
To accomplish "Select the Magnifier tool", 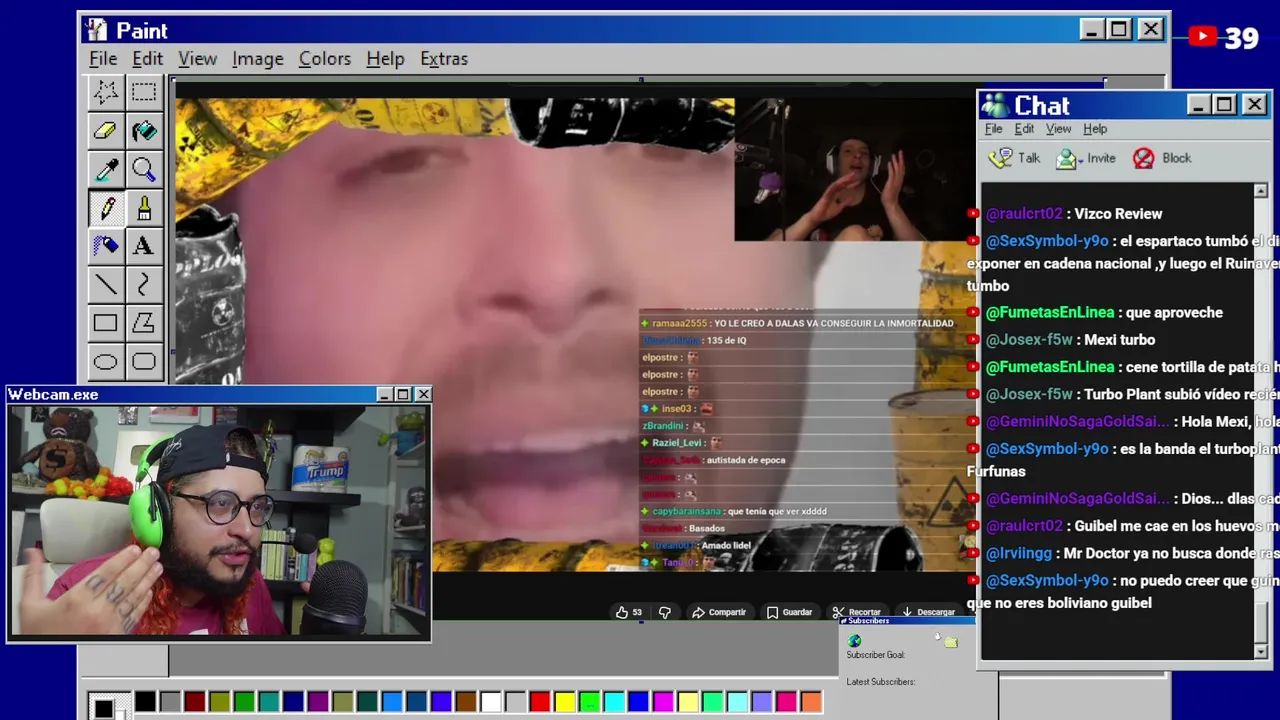I will [143, 169].
